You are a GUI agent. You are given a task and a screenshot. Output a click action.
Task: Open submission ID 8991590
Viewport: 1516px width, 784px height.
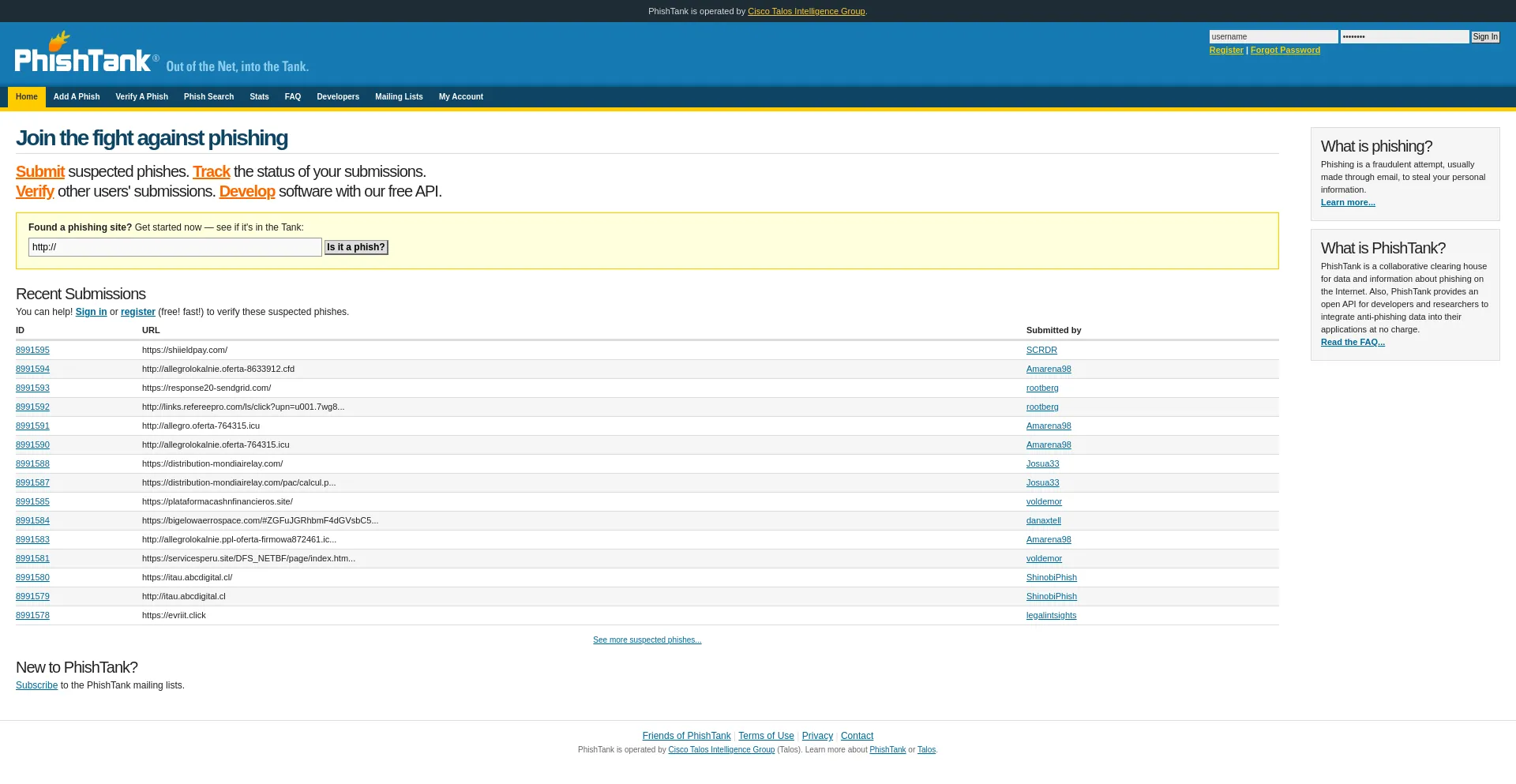[x=32, y=445]
